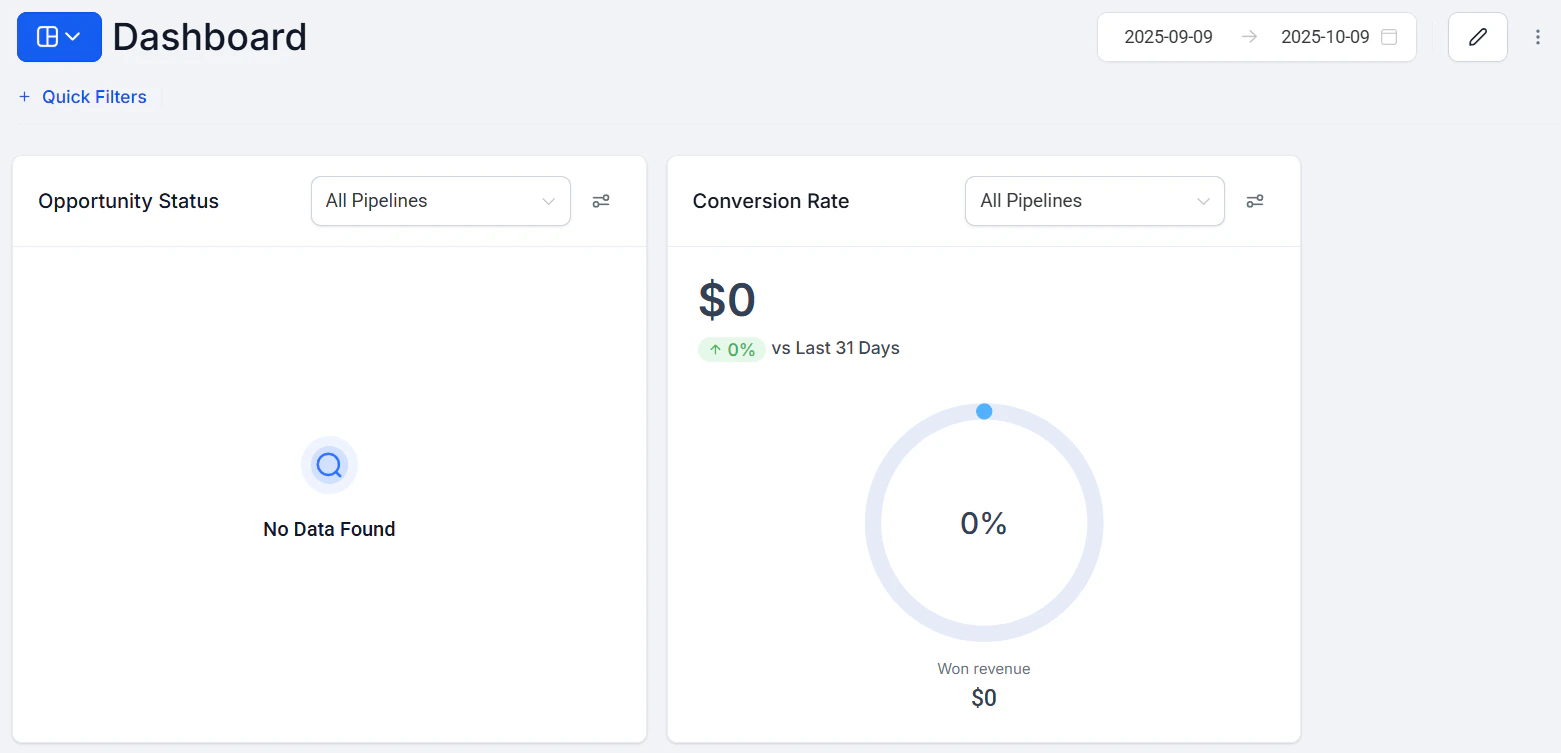Screen dimensions: 1561x753
Task: Open All Pipelines dropdown for Conversion Rate
Action: coord(1094,201)
